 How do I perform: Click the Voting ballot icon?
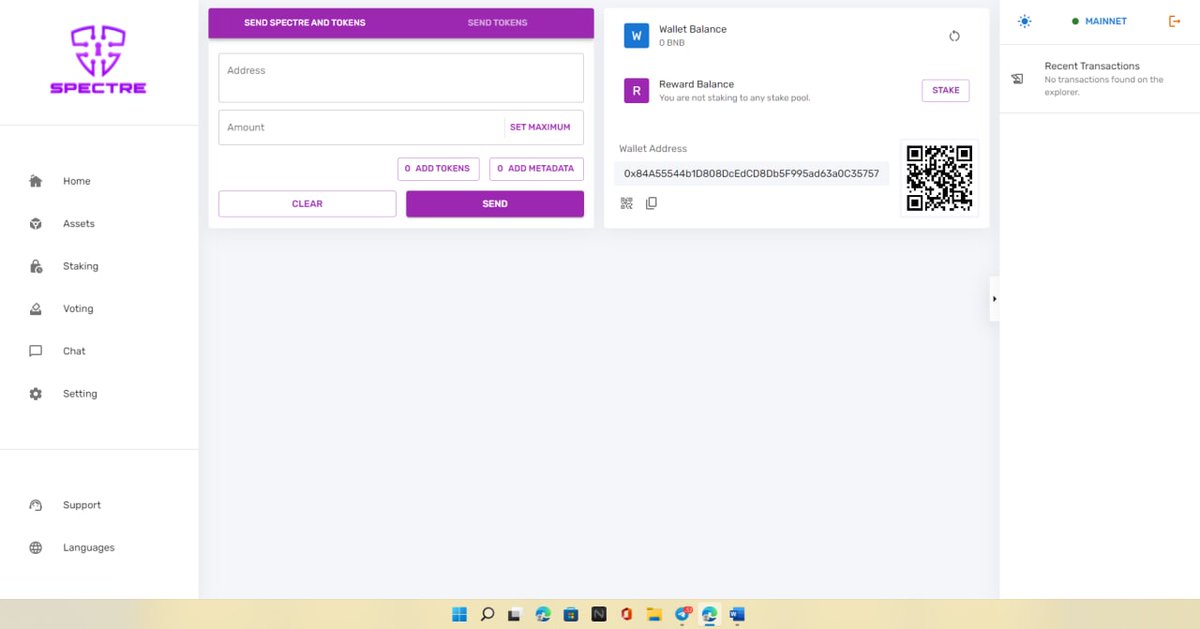(36, 309)
